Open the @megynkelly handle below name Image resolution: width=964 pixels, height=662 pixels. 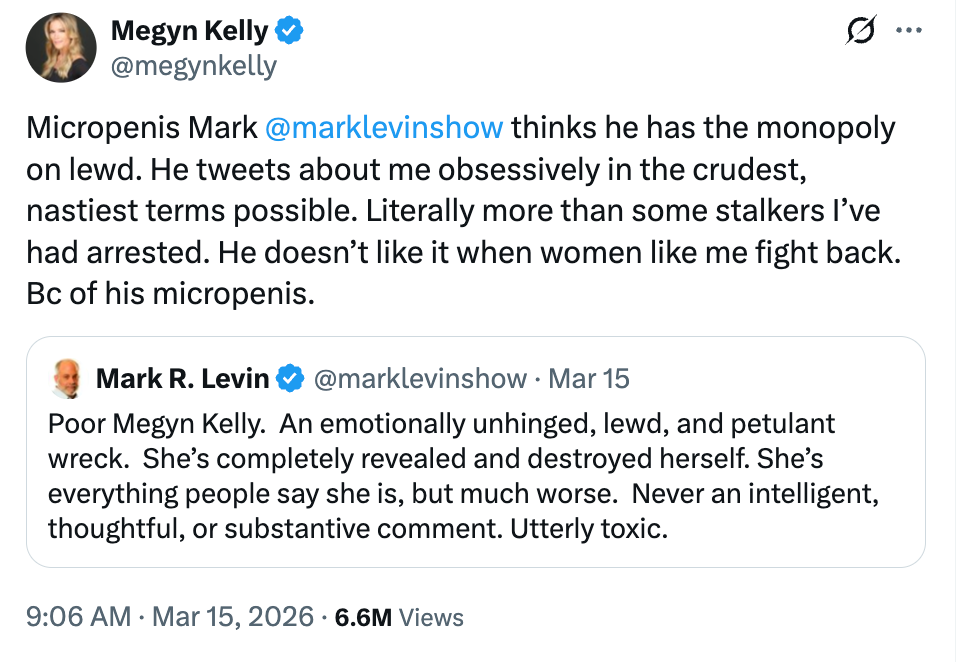(x=193, y=66)
